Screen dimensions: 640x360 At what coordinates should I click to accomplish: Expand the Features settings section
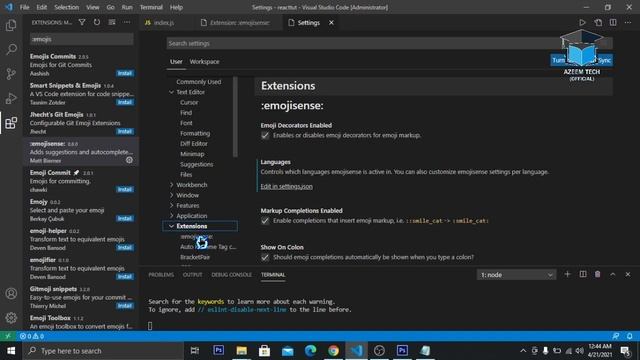click(x=171, y=205)
